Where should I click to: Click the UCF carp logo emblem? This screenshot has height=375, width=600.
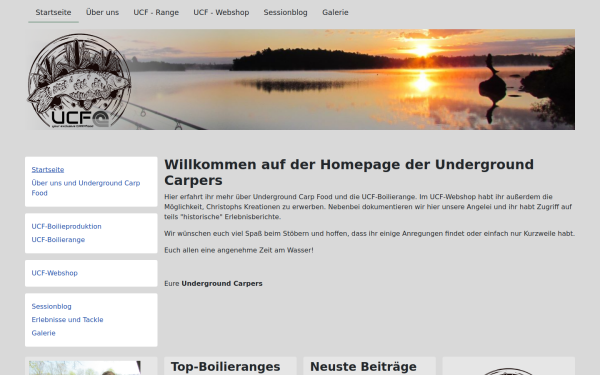pyautogui.click(x=79, y=81)
